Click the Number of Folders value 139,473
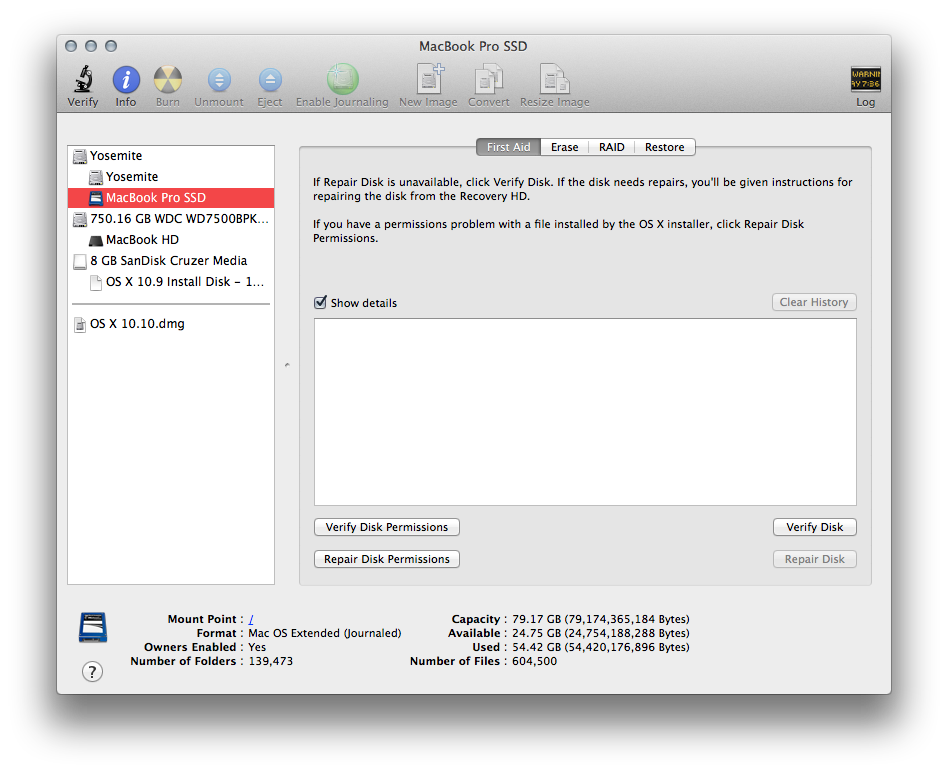948x773 pixels. tap(270, 661)
